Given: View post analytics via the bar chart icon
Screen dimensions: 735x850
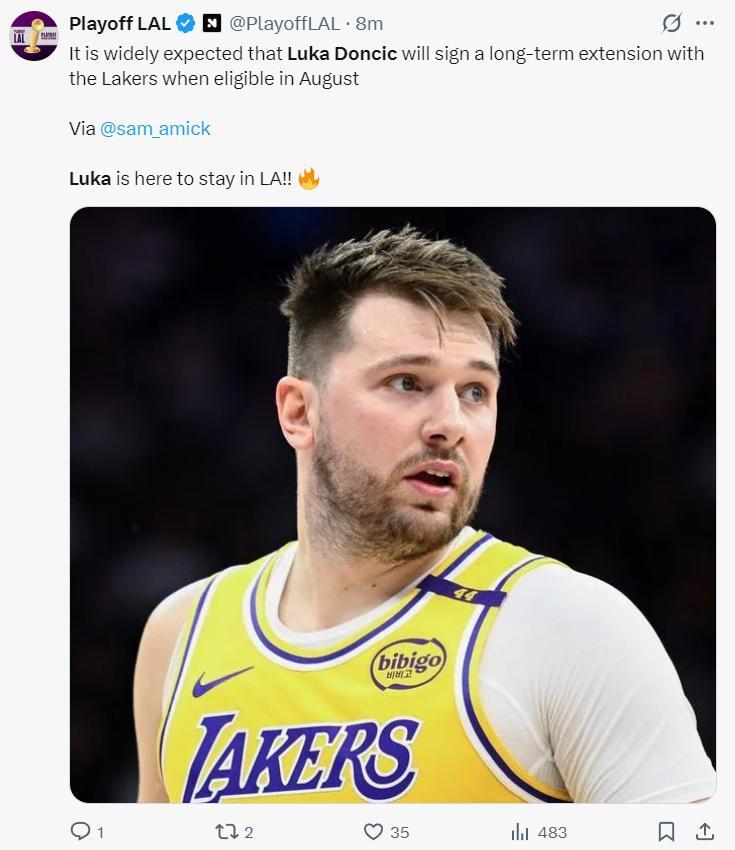Looking at the screenshot, I should click(x=520, y=831).
